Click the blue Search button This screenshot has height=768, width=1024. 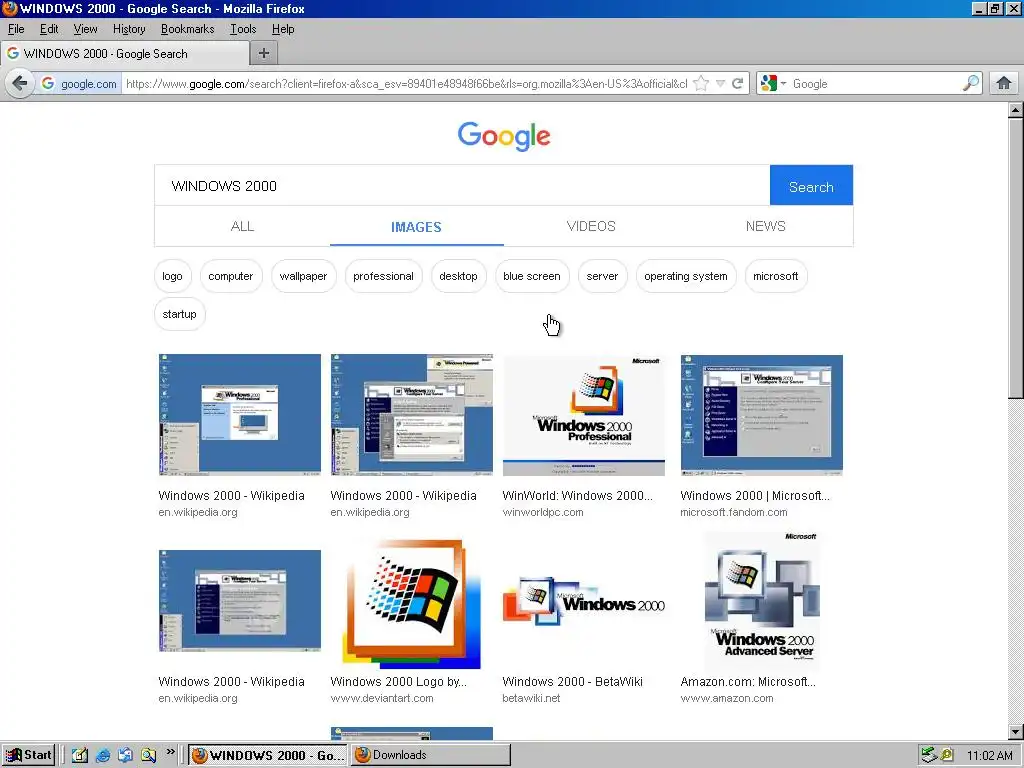(811, 185)
